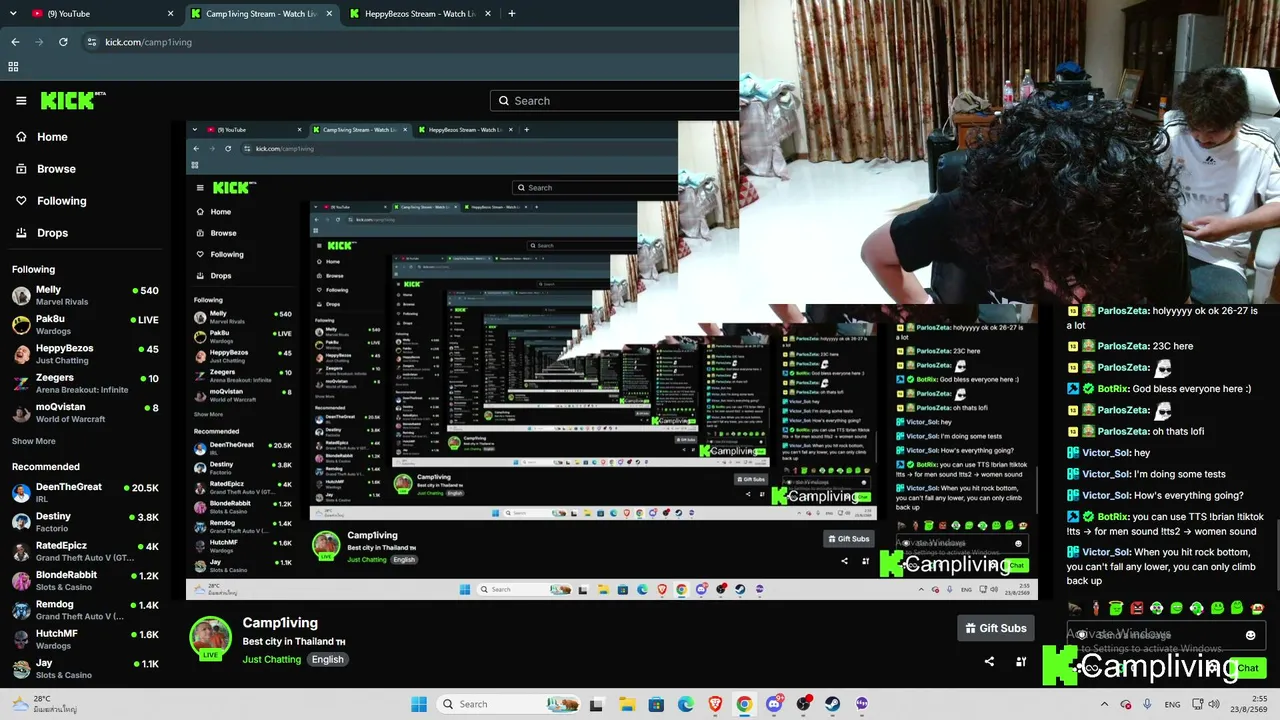The image size is (1280, 720).
Task: Click Victor_Sol username in 'hey' message
Action: 1105,453
